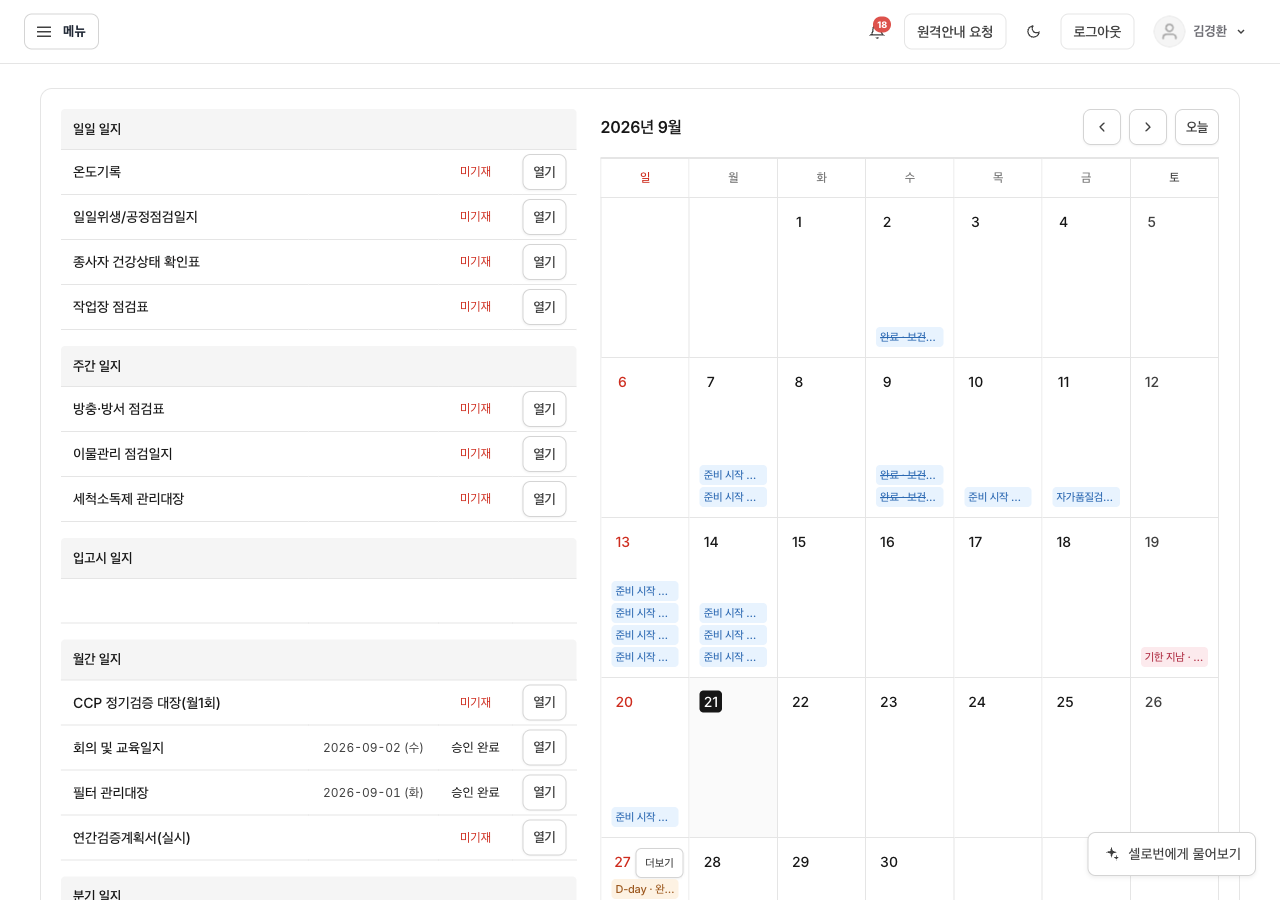Click the 미기재 status for 온도기록
Screen dimensions: 1280x900
[x=475, y=172]
